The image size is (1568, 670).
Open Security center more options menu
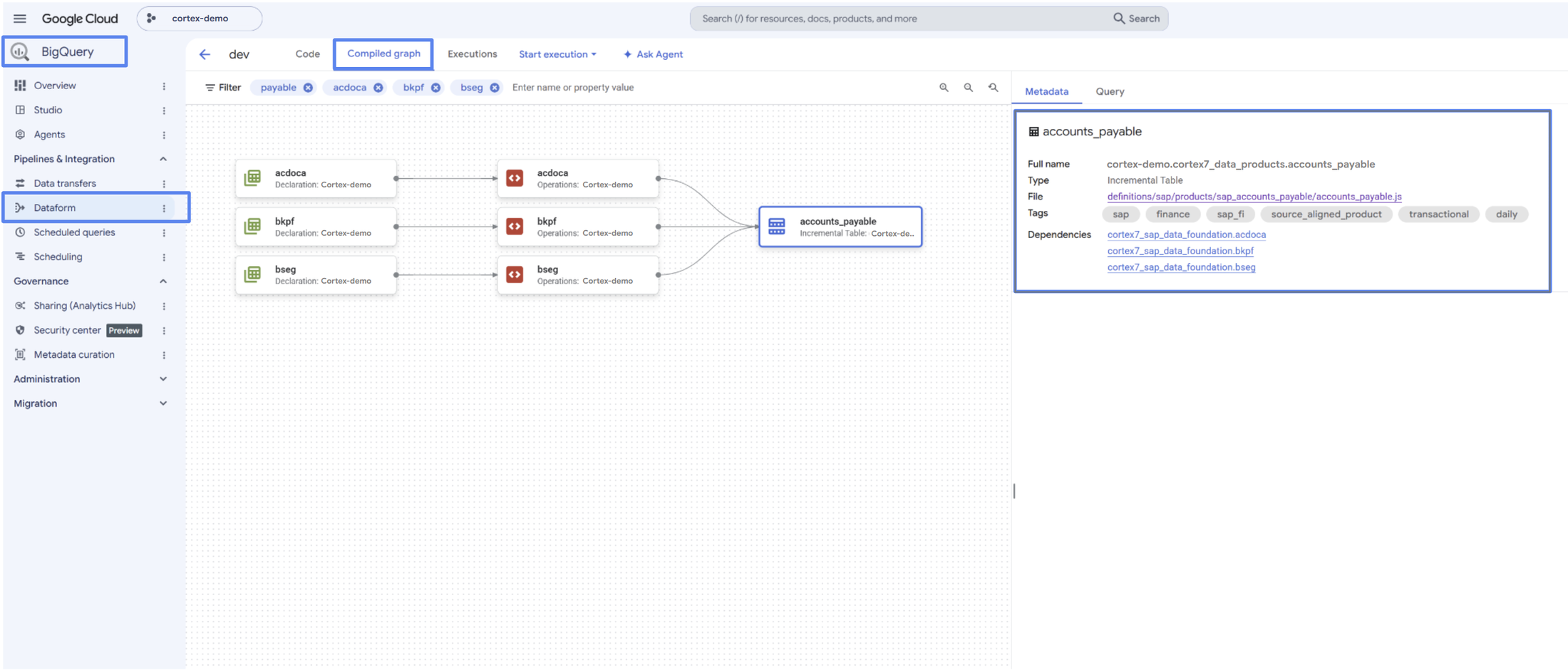point(164,331)
